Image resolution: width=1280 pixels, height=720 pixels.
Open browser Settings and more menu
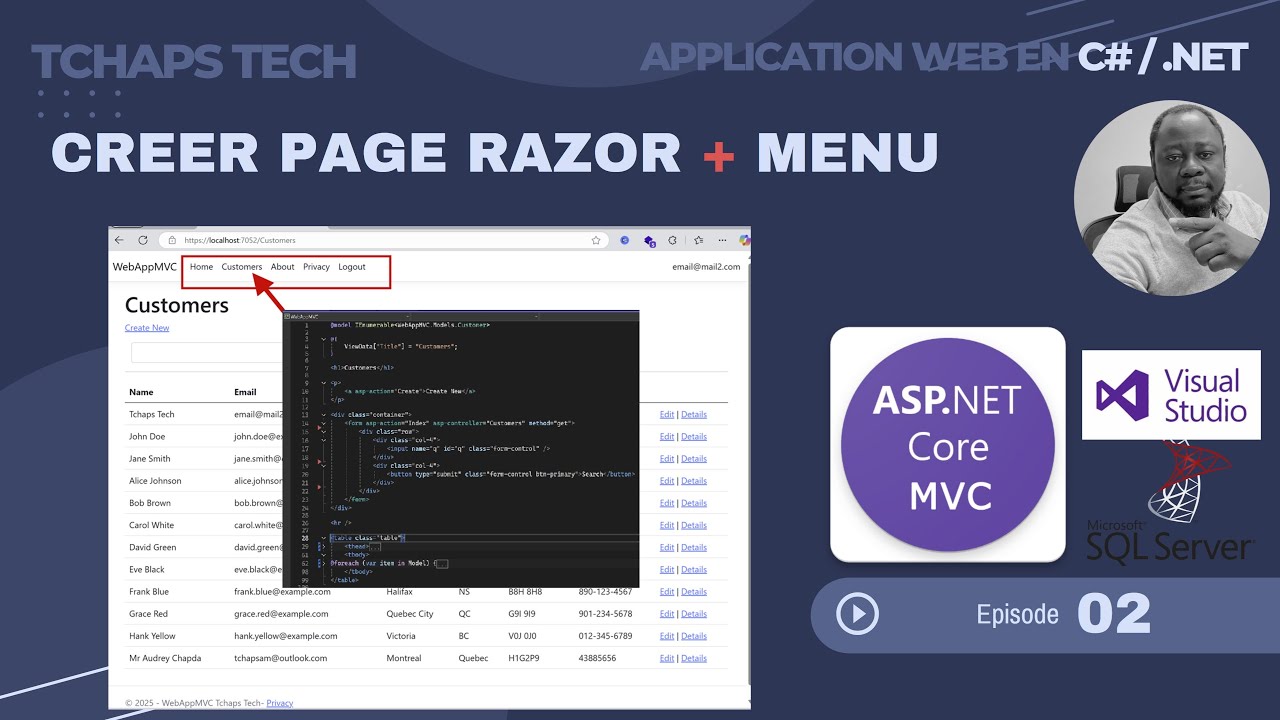(x=721, y=240)
